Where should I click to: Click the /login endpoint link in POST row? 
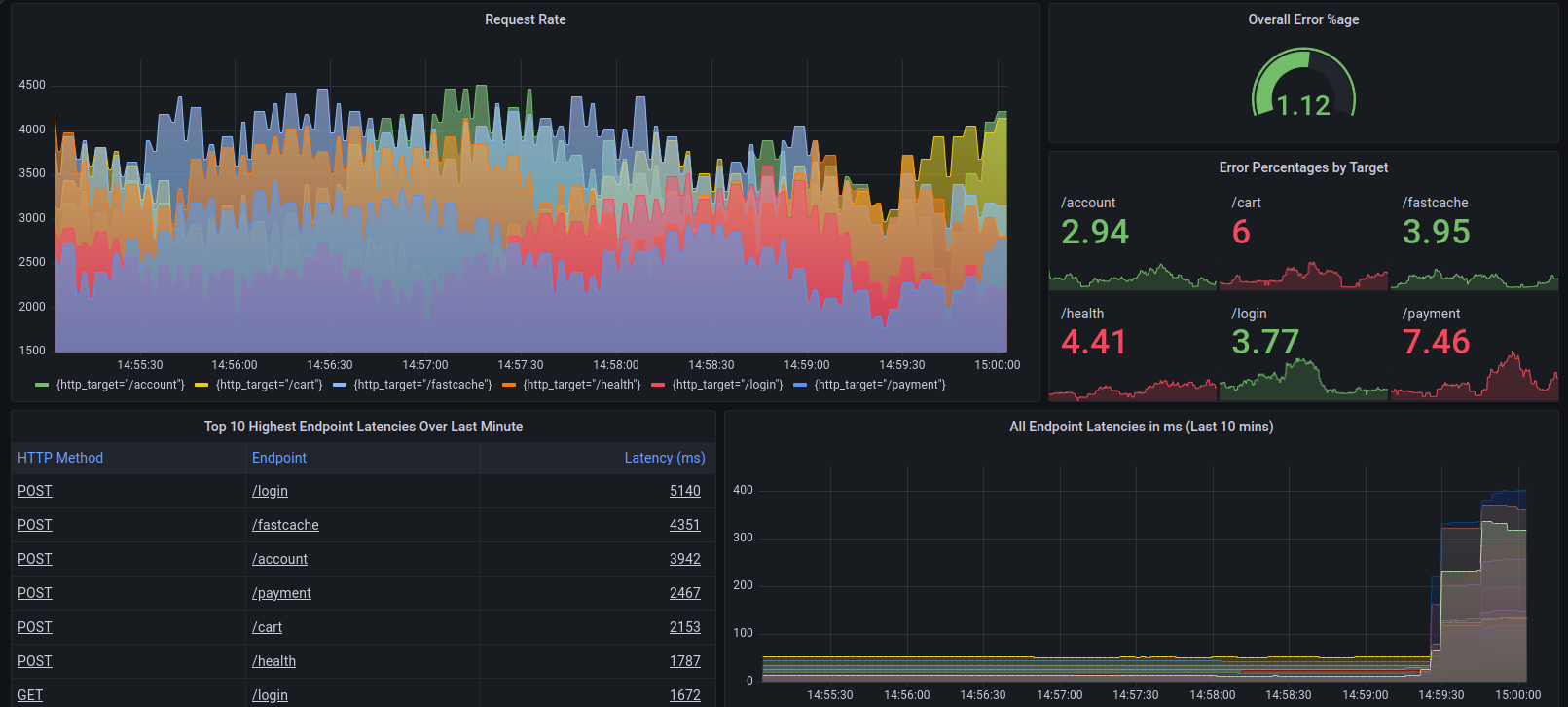click(270, 491)
